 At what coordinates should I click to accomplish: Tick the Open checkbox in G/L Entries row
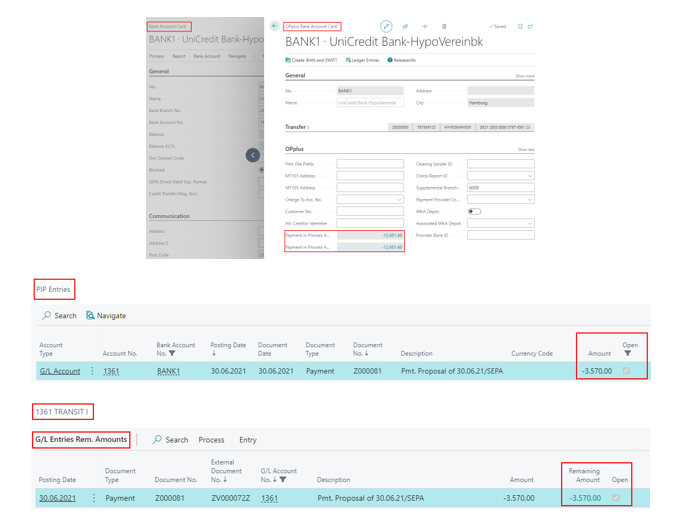tap(616, 497)
